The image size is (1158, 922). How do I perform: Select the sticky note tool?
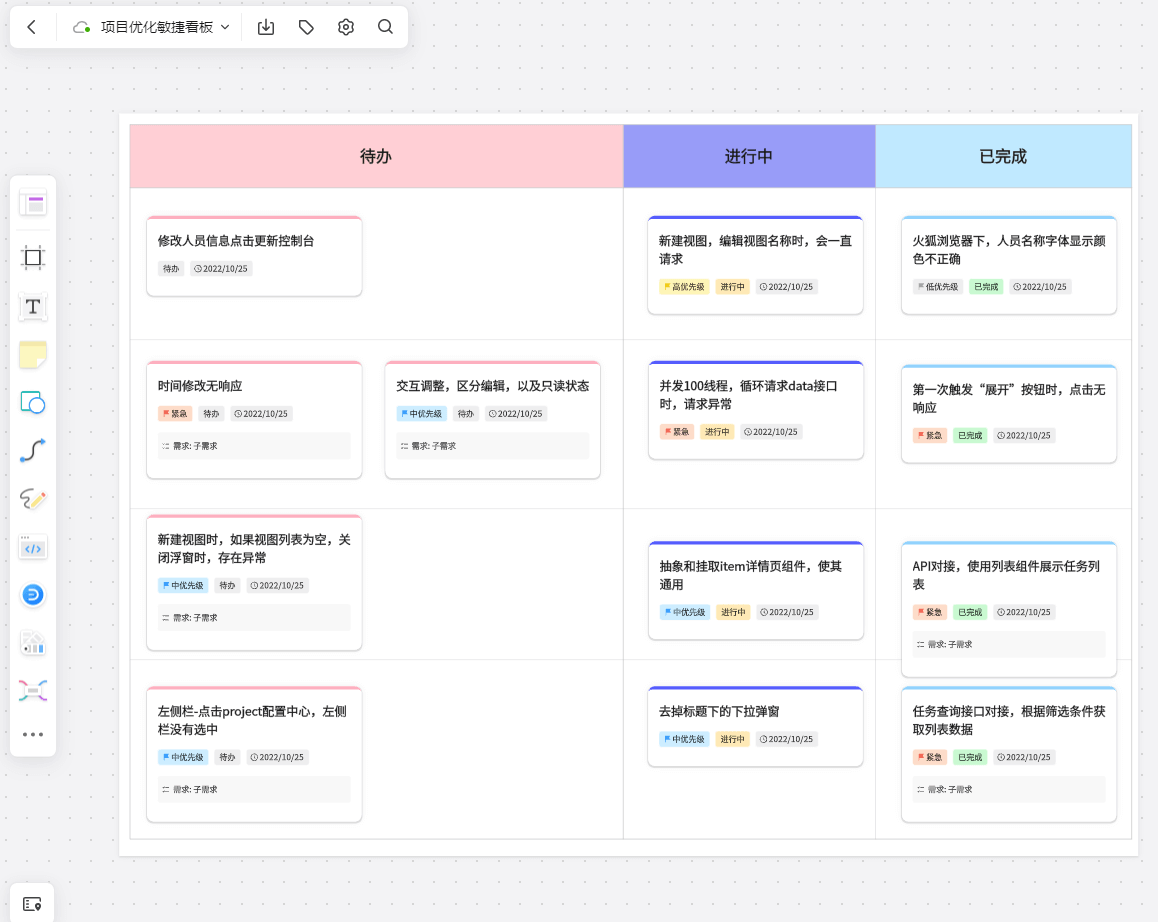33,355
